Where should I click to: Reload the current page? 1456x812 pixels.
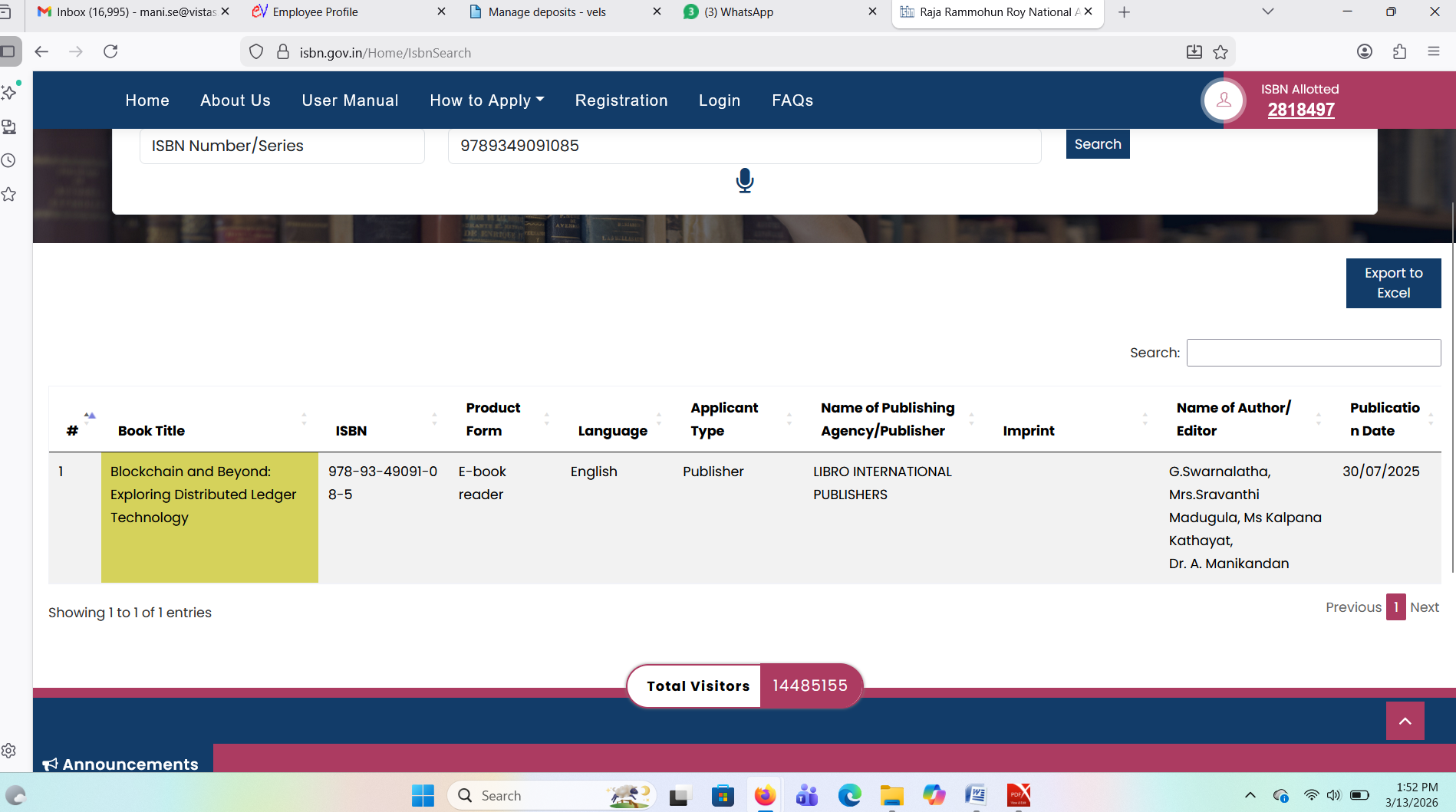pos(110,52)
